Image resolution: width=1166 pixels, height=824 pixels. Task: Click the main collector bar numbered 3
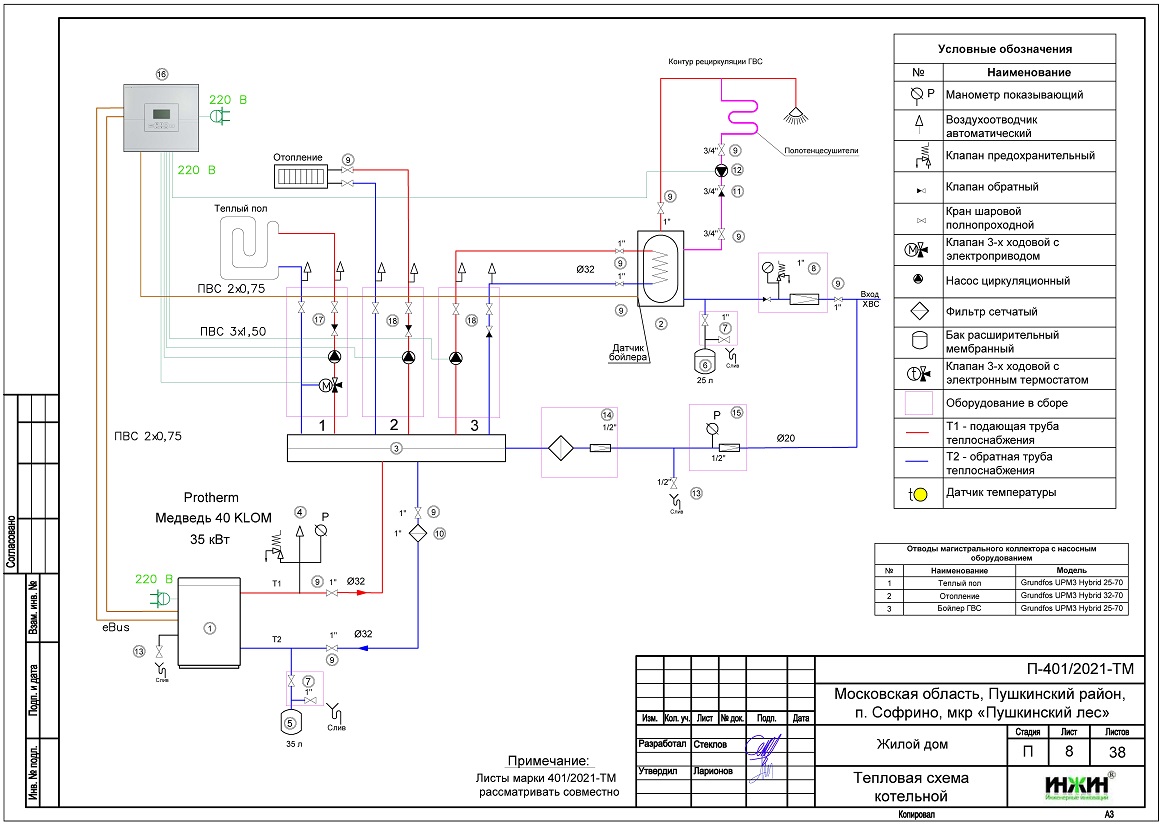point(396,449)
